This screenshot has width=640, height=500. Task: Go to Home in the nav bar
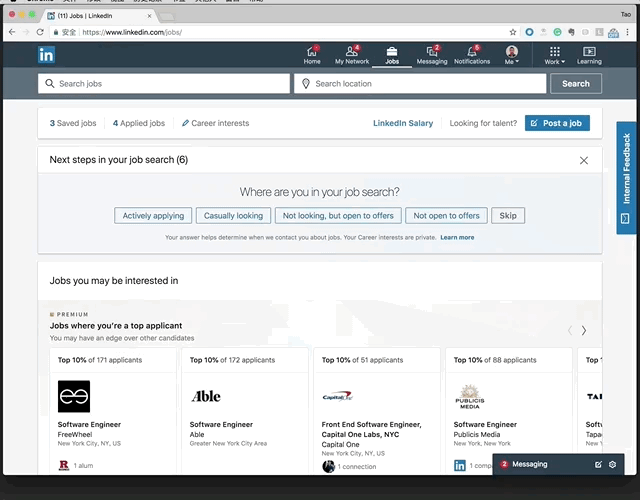pyautogui.click(x=312, y=55)
